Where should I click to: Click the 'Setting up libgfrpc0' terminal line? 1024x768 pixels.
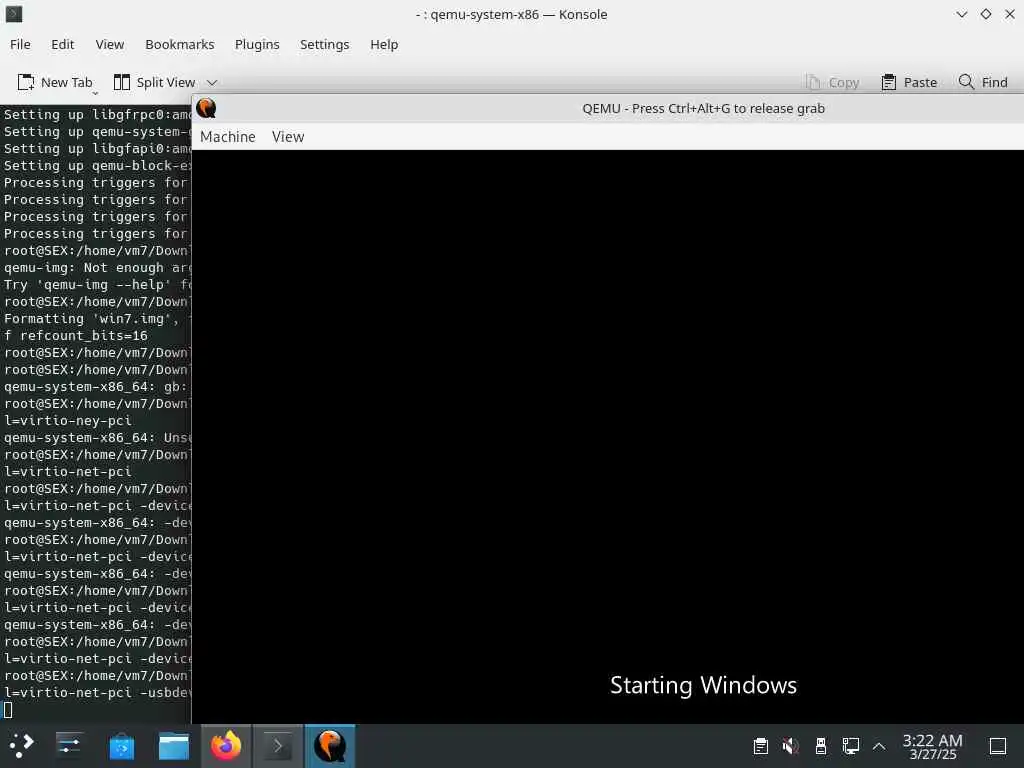click(x=97, y=115)
